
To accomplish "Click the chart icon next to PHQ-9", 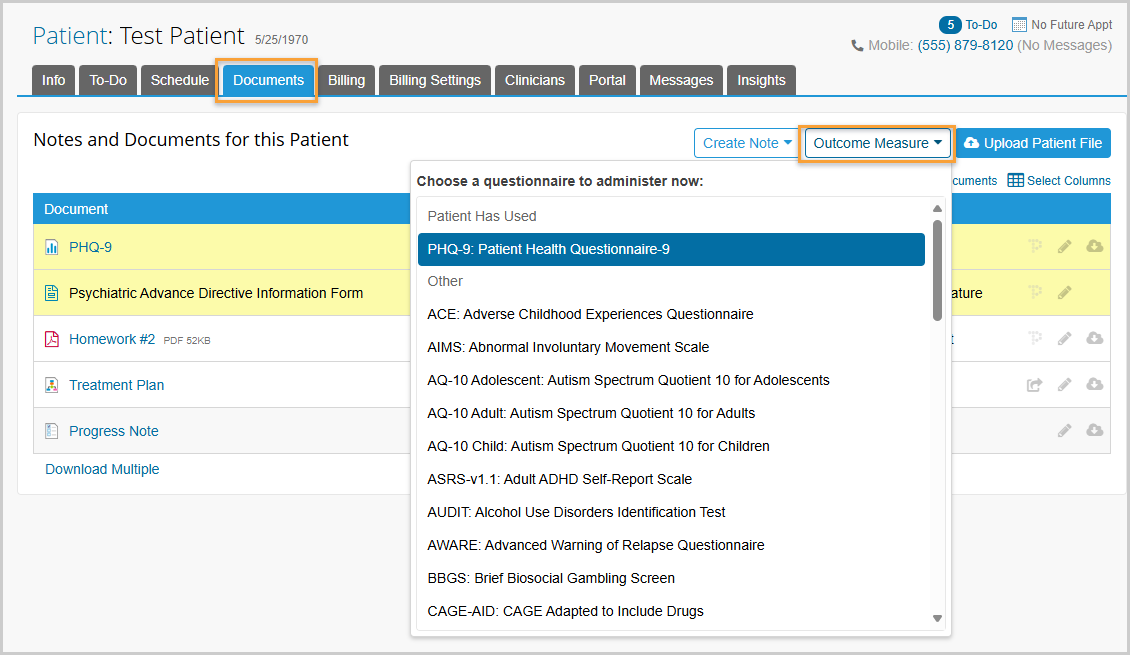I will tap(52, 247).
